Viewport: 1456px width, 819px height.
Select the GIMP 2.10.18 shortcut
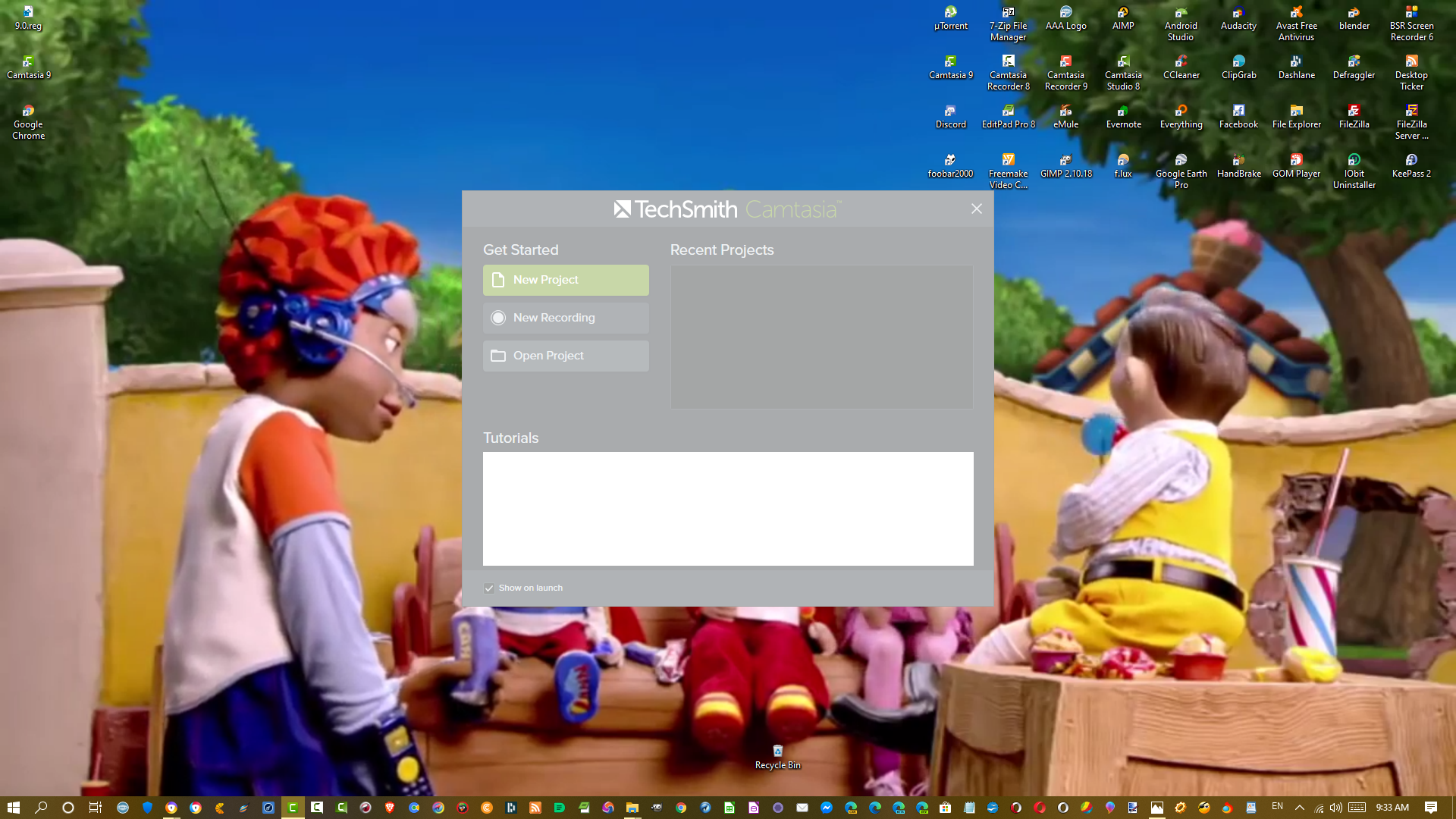coord(1065,166)
